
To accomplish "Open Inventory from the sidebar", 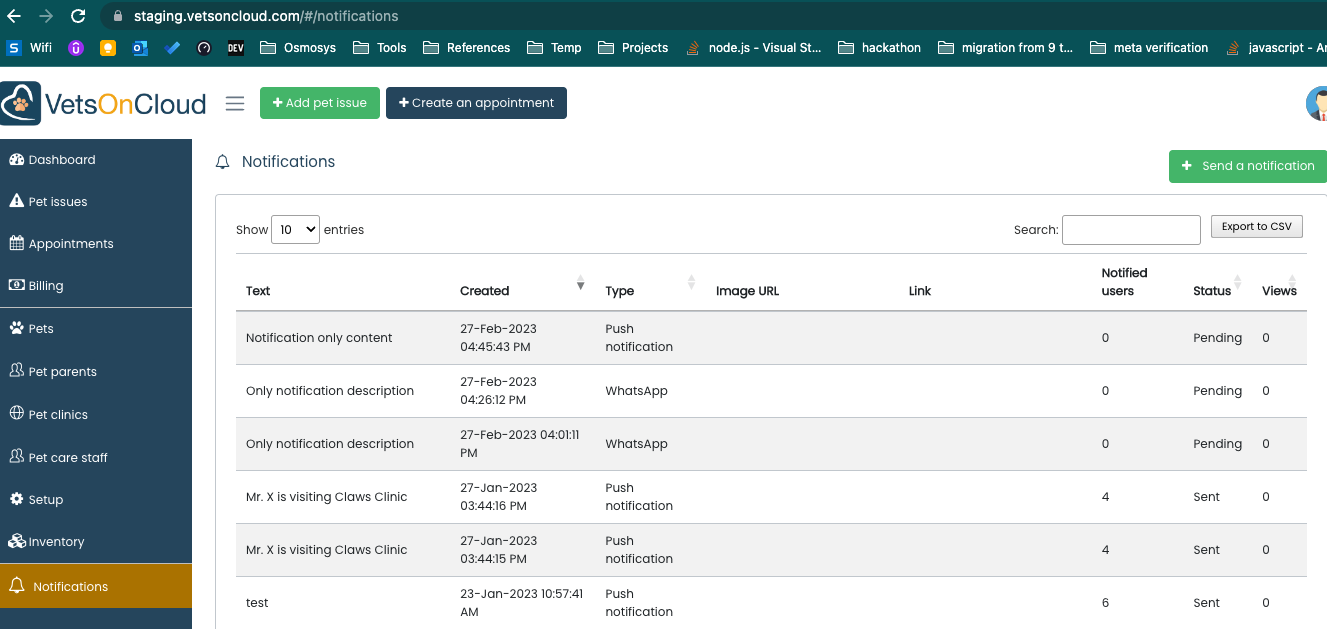I will click(56, 541).
